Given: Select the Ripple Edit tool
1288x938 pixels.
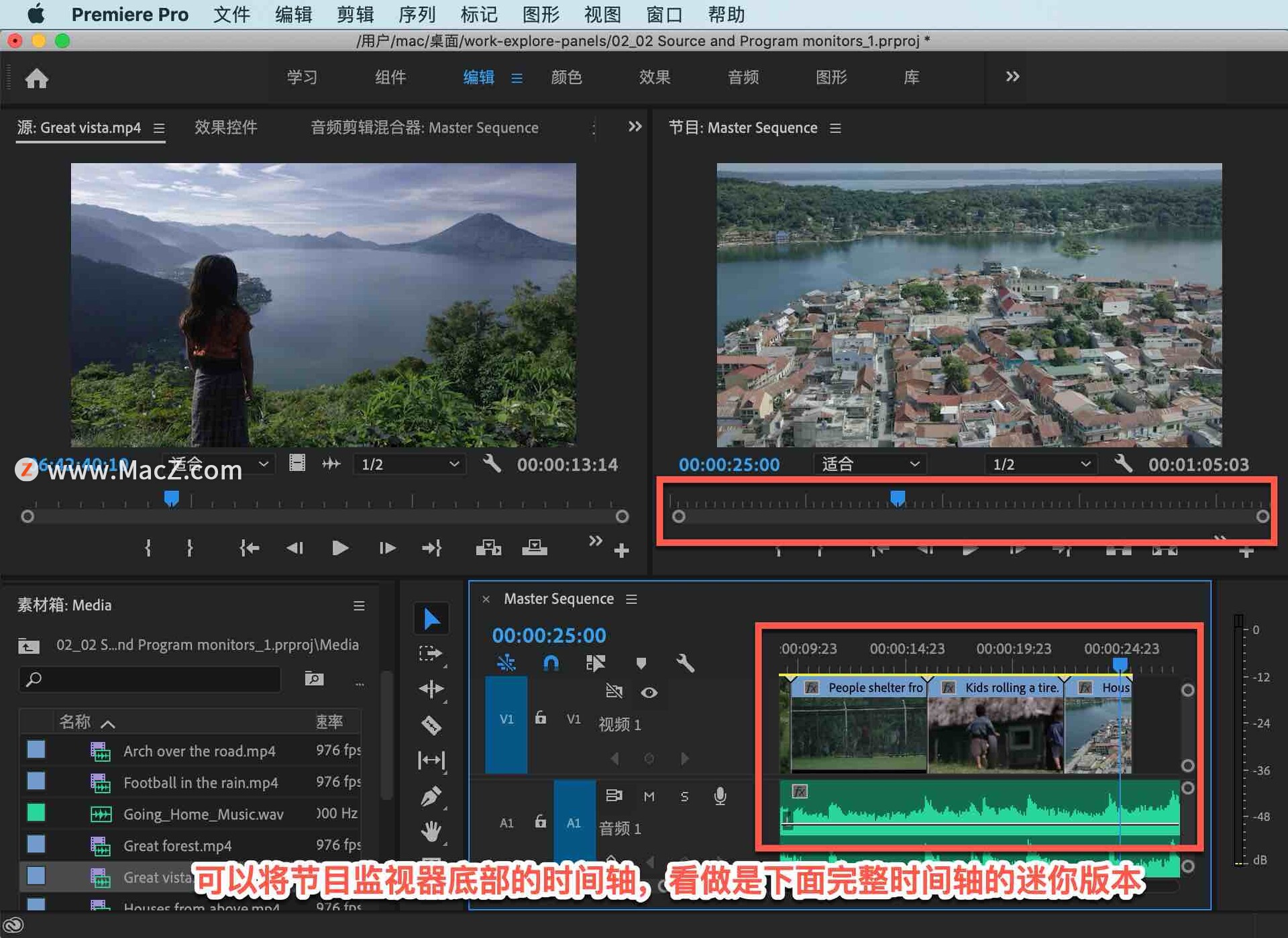Looking at the screenshot, I should coord(431,689).
